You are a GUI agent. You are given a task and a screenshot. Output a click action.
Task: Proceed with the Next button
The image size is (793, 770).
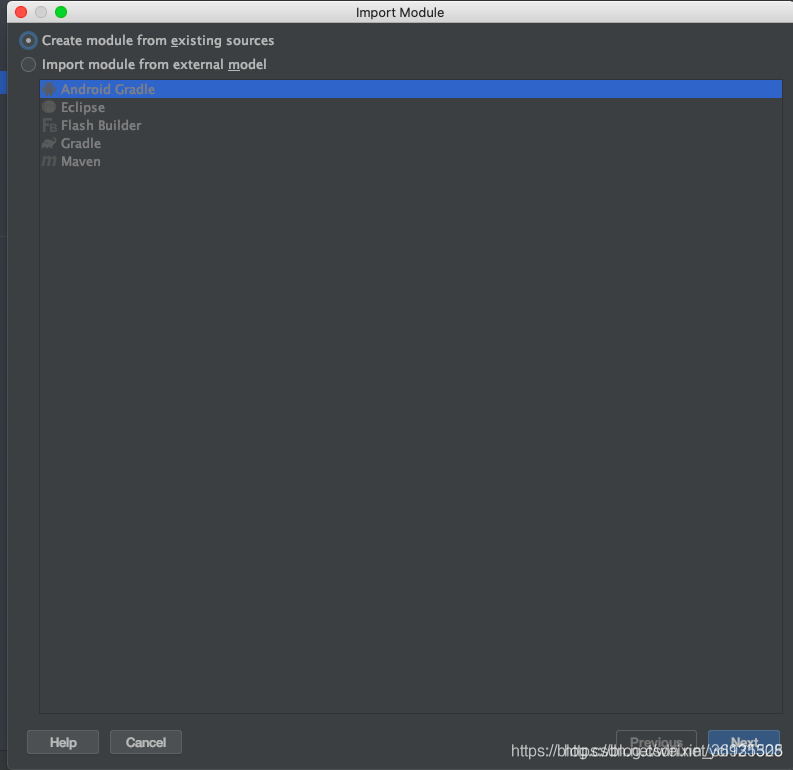point(744,742)
